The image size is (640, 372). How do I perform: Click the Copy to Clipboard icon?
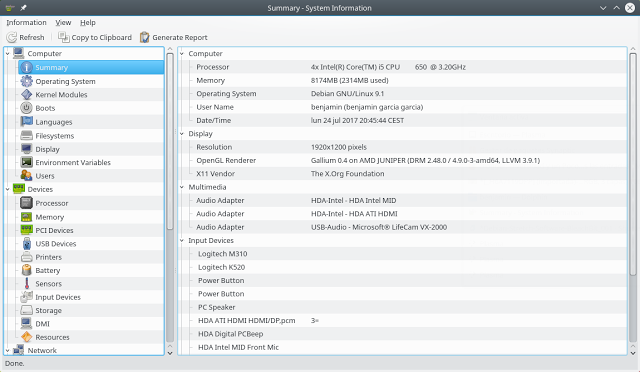tap(63, 37)
